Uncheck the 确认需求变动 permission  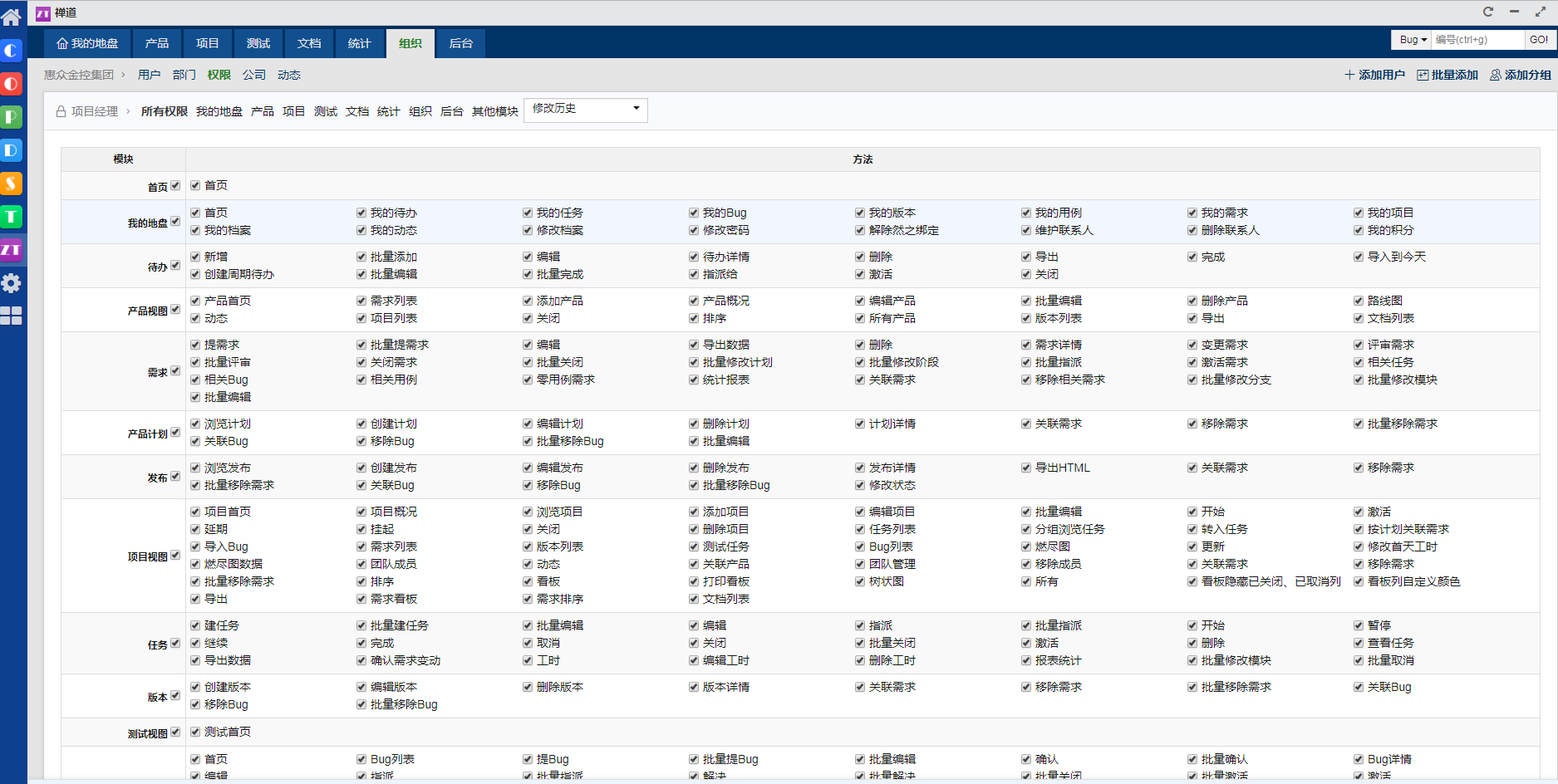[x=361, y=661]
